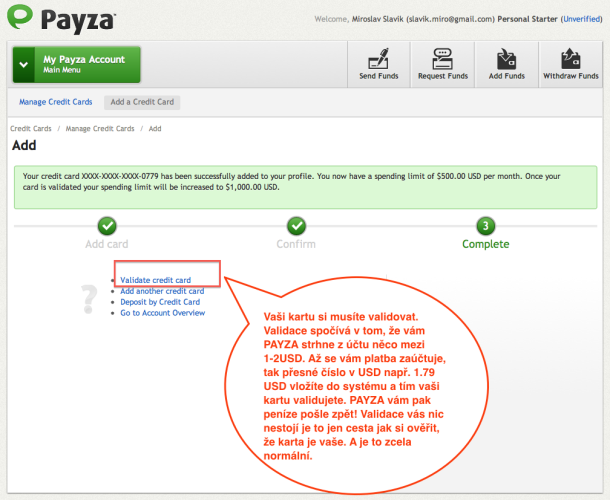This screenshot has width=610, height=500.
Task: Switch to Manage Credit Cards tab
Action: [x=56, y=102]
